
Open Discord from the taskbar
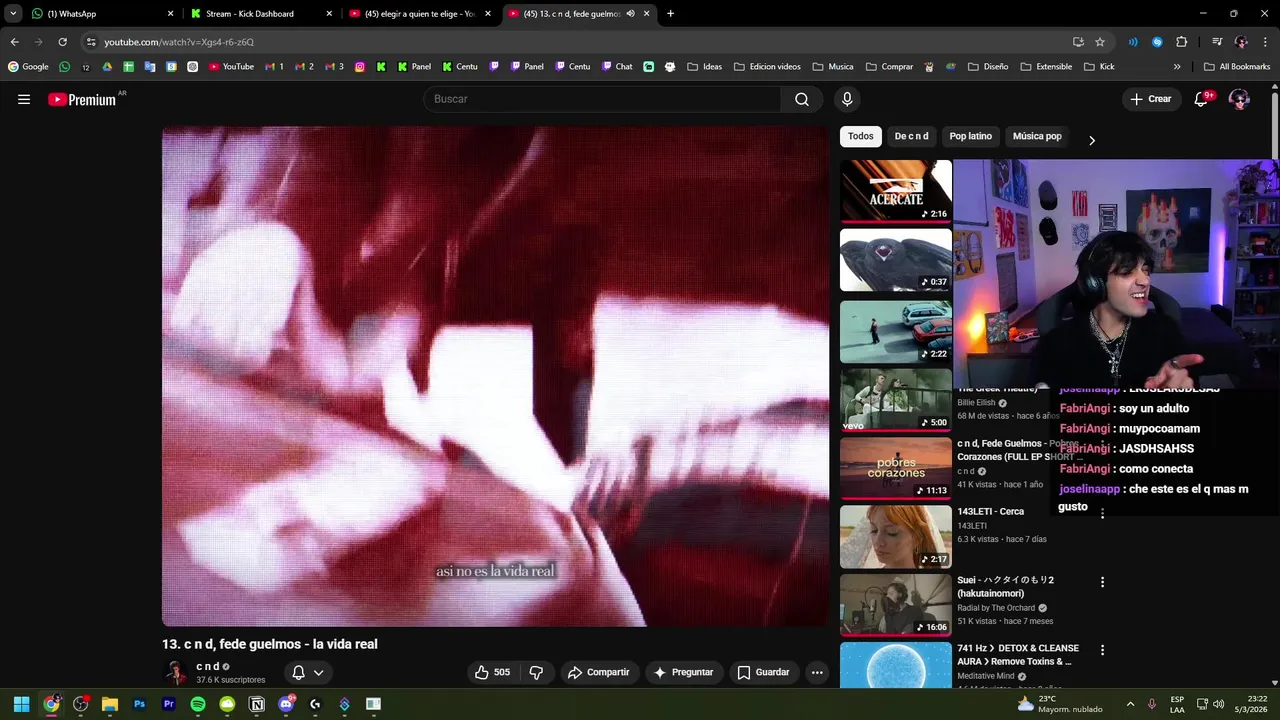pyautogui.click(x=286, y=704)
